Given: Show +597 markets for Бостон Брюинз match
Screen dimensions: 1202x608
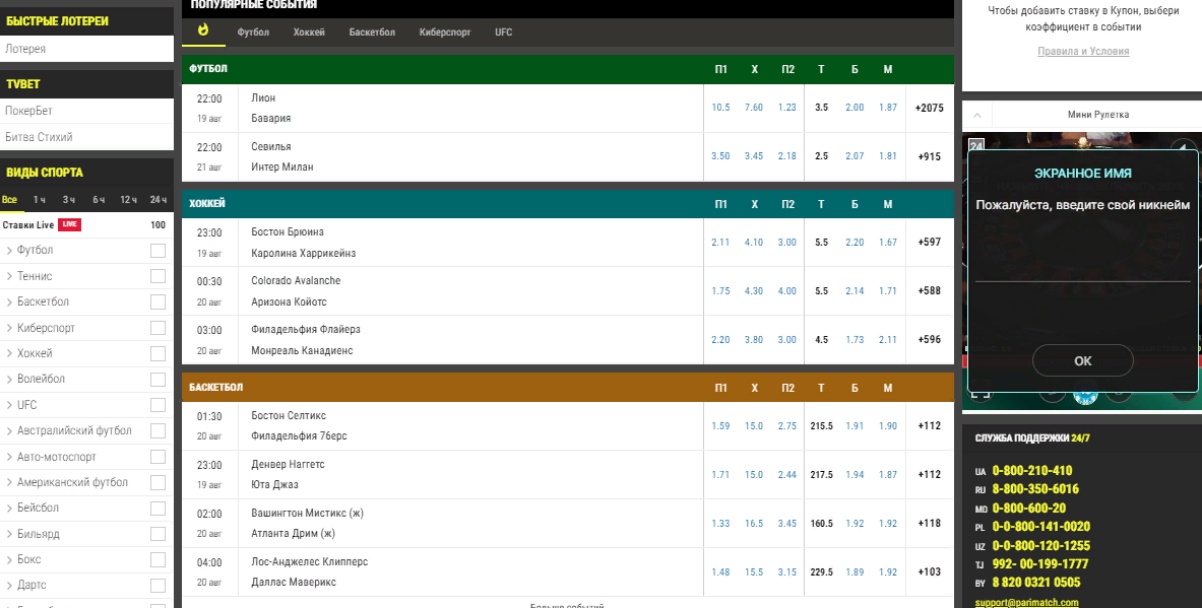Looking at the screenshot, I should point(929,242).
